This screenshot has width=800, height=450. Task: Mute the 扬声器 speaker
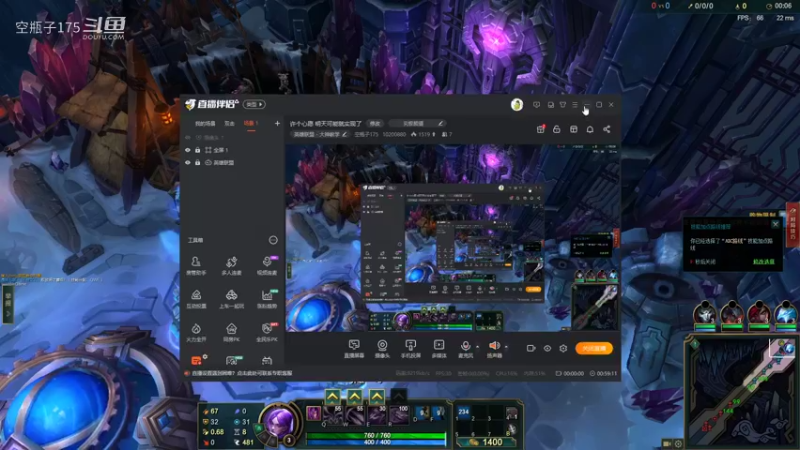click(494, 349)
